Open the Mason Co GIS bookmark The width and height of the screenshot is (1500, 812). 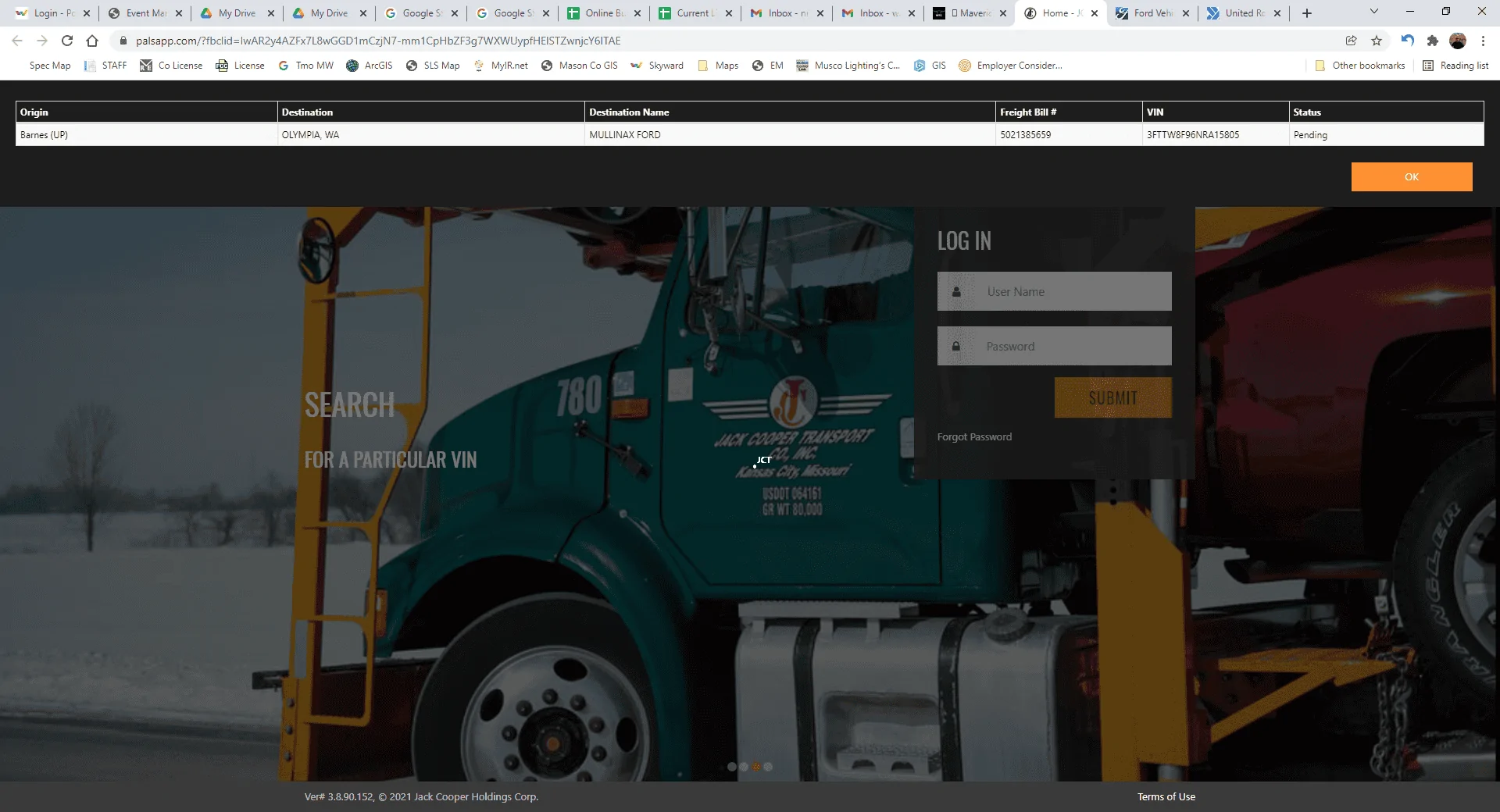click(x=580, y=66)
